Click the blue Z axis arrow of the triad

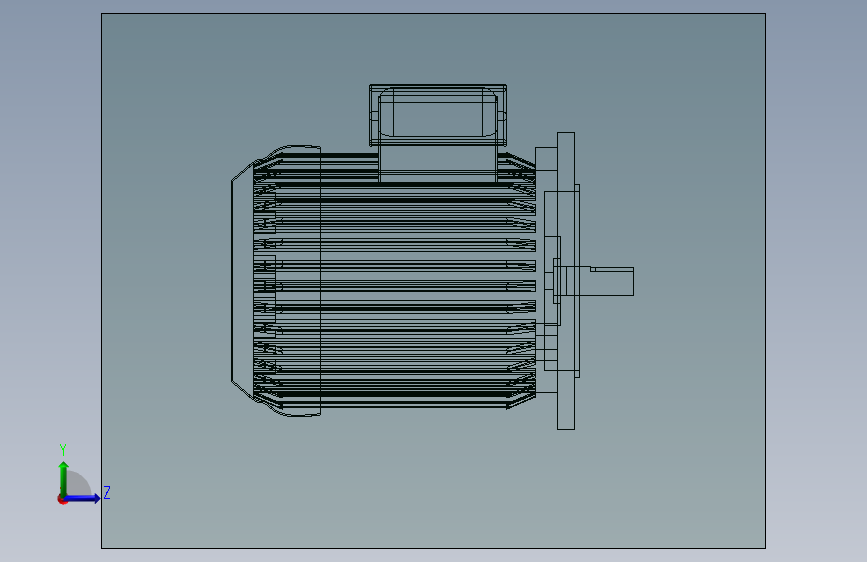point(82,498)
